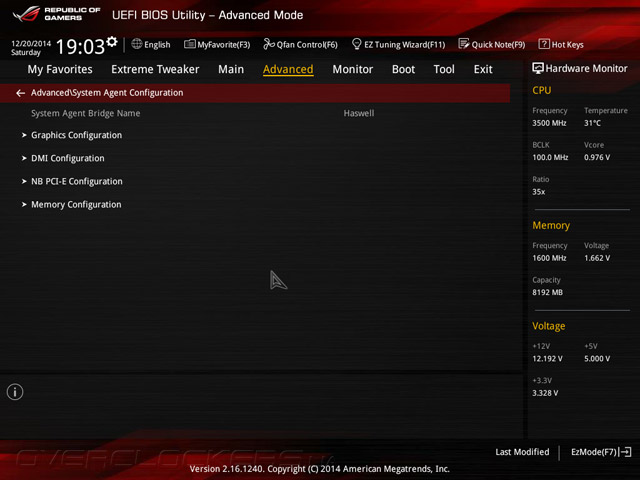Click the CPU section heading
The width and height of the screenshot is (640, 480).
[x=542, y=90]
